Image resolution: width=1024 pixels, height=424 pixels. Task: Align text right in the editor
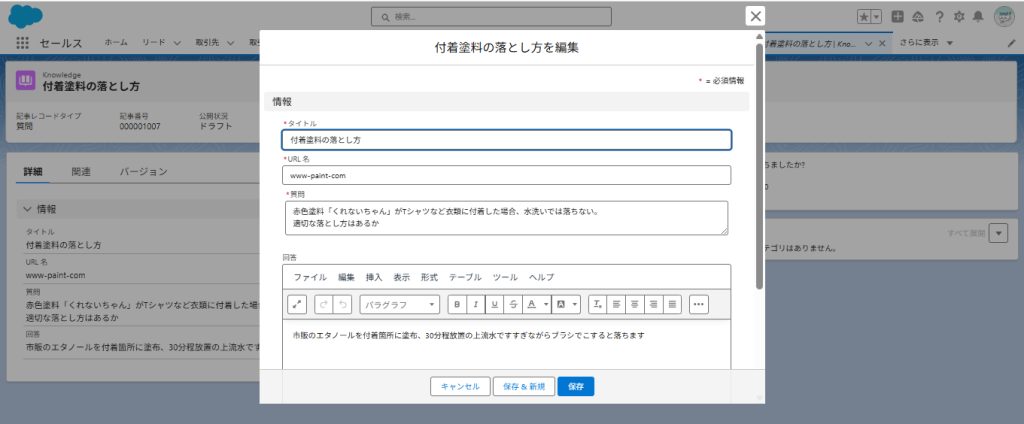(653, 304)
